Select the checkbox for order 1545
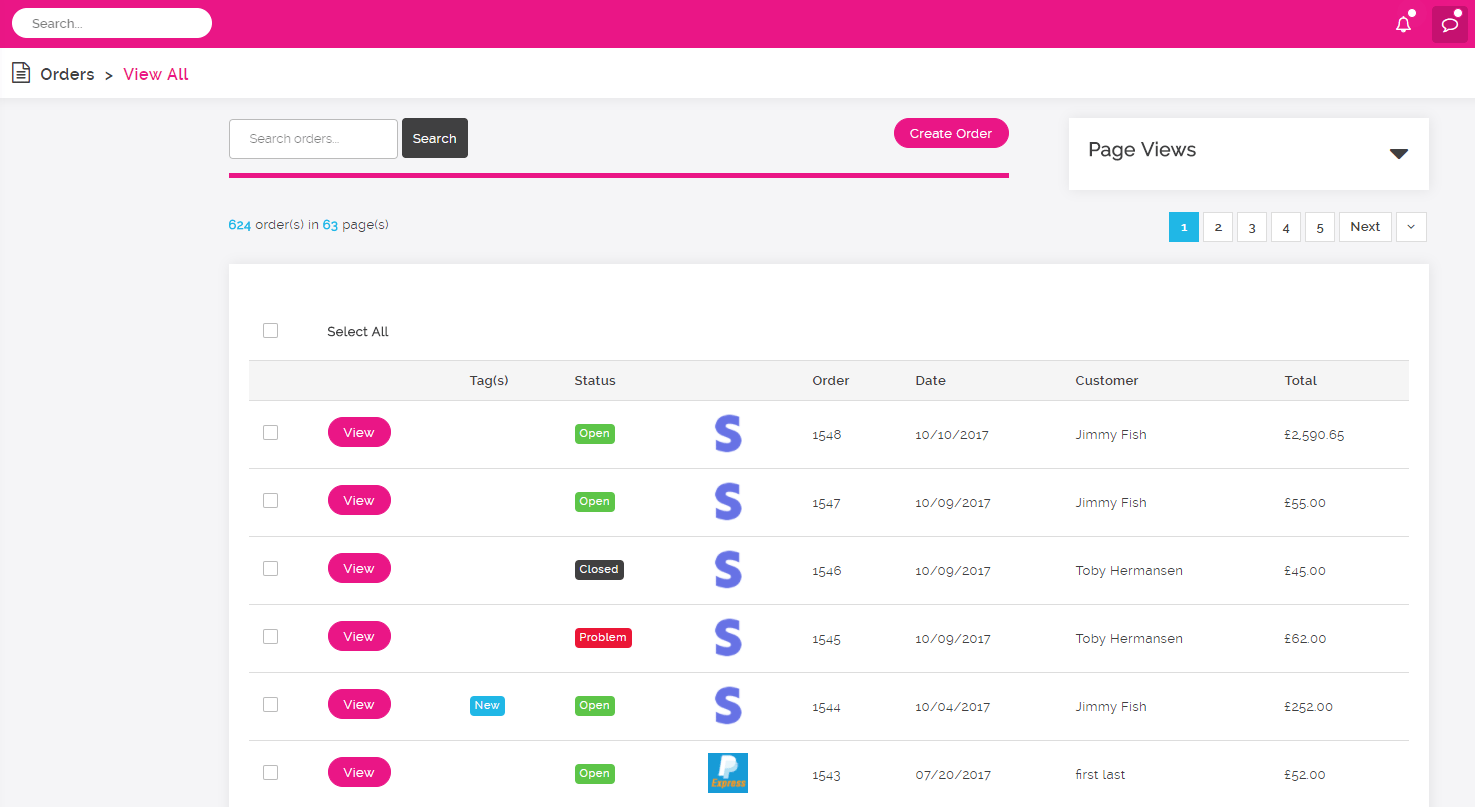The width and height of the screenshot is (1475, 807). point(270,636)
